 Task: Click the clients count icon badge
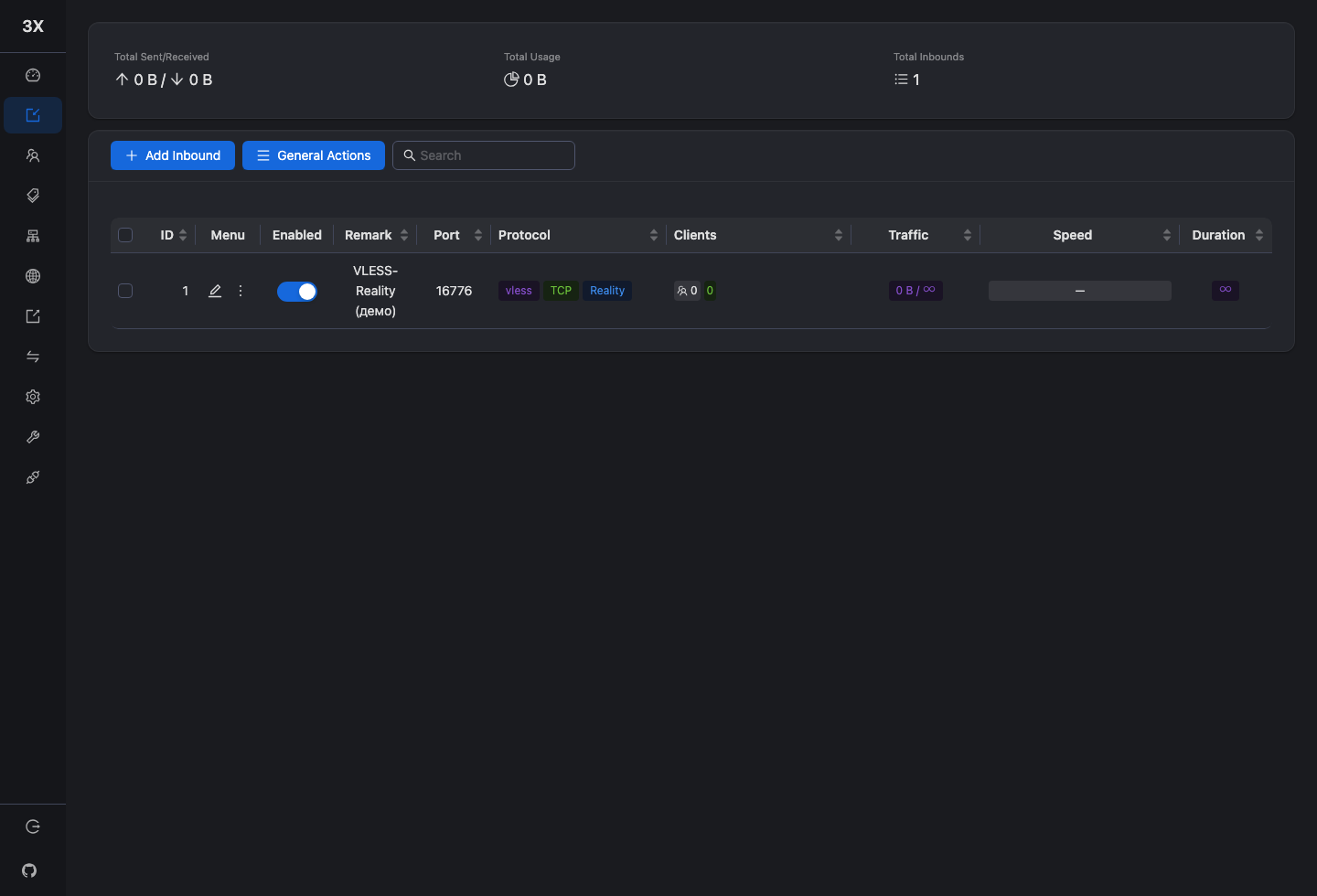pyautogui.click(x=687, y=291)
